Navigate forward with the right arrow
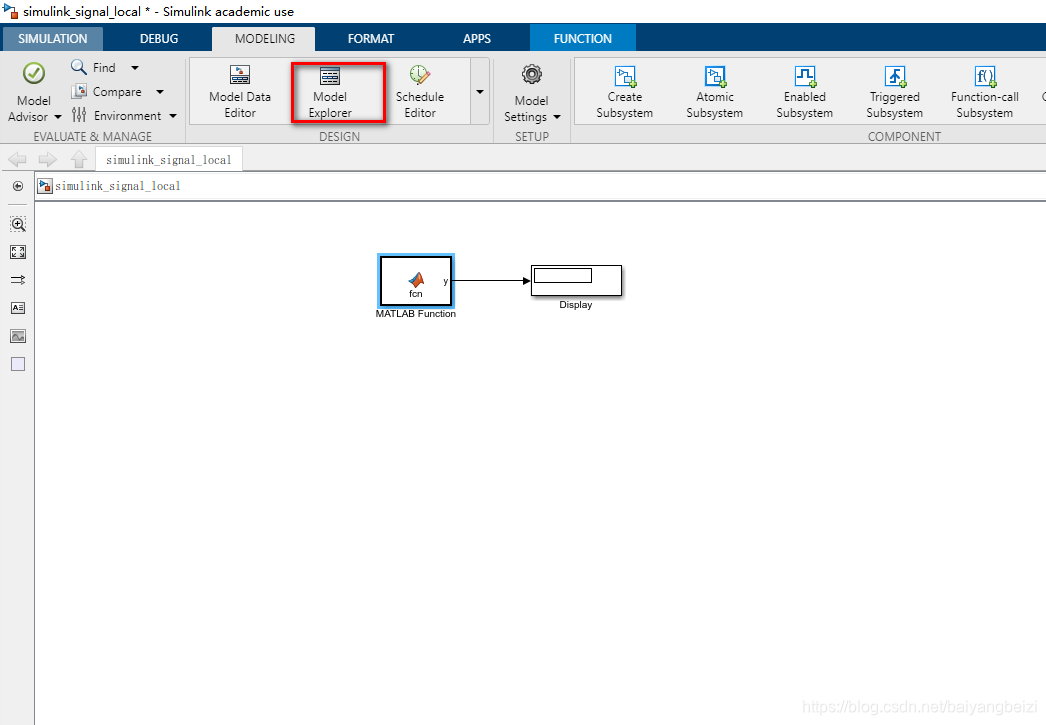1046x725 pixels. [48, 159]
